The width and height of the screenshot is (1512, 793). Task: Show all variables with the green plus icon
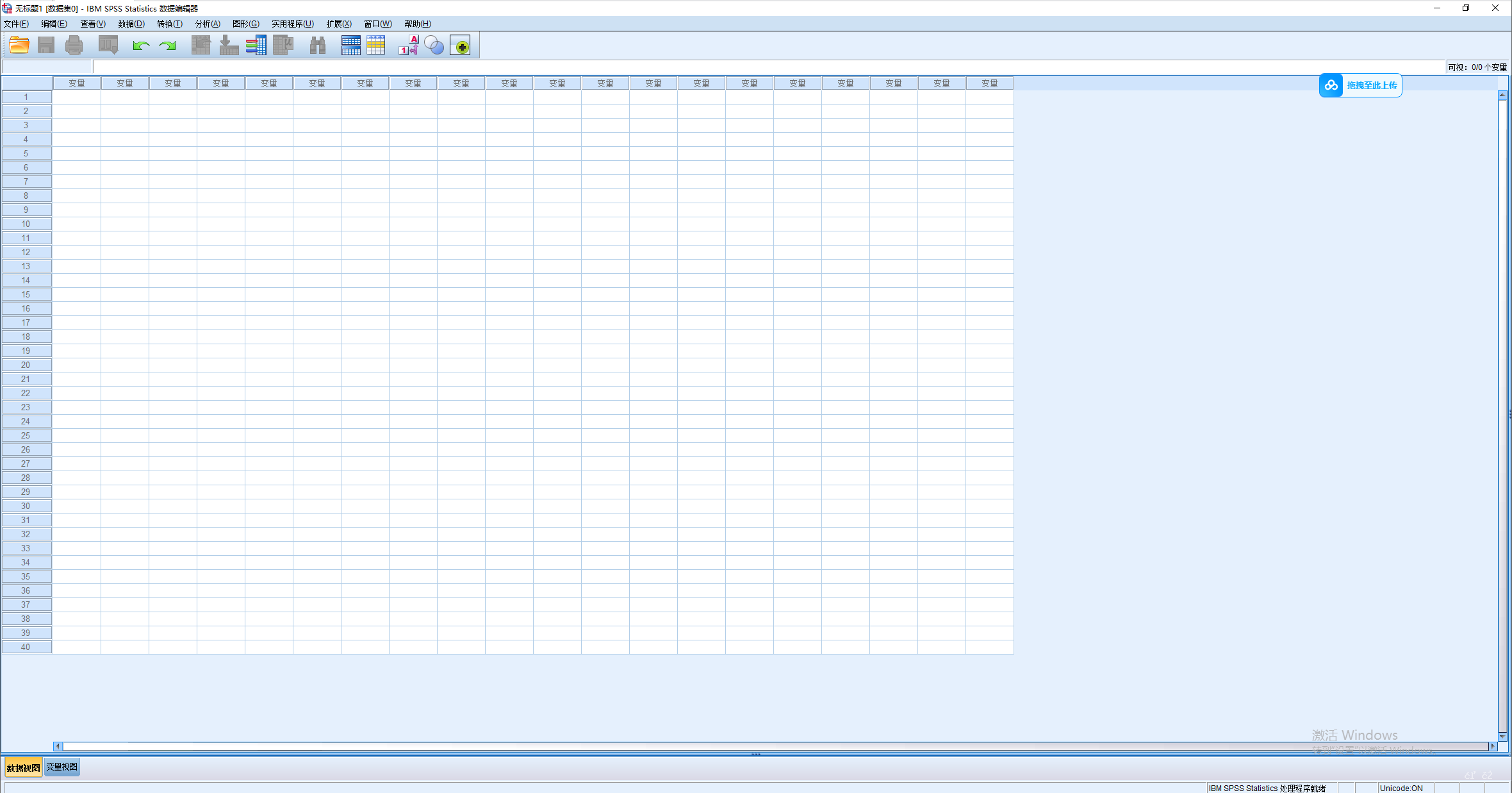tap(461, 45)
